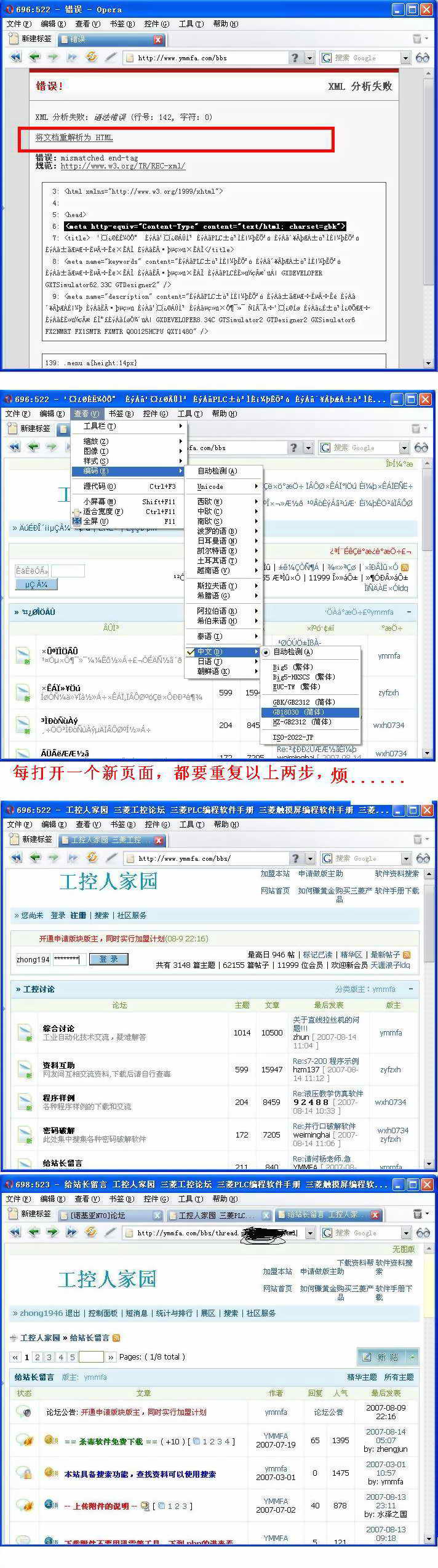Click the folder icon for 资料互助 forum
Viewport: 438px width, 1568px height.
click(25, 1069)
